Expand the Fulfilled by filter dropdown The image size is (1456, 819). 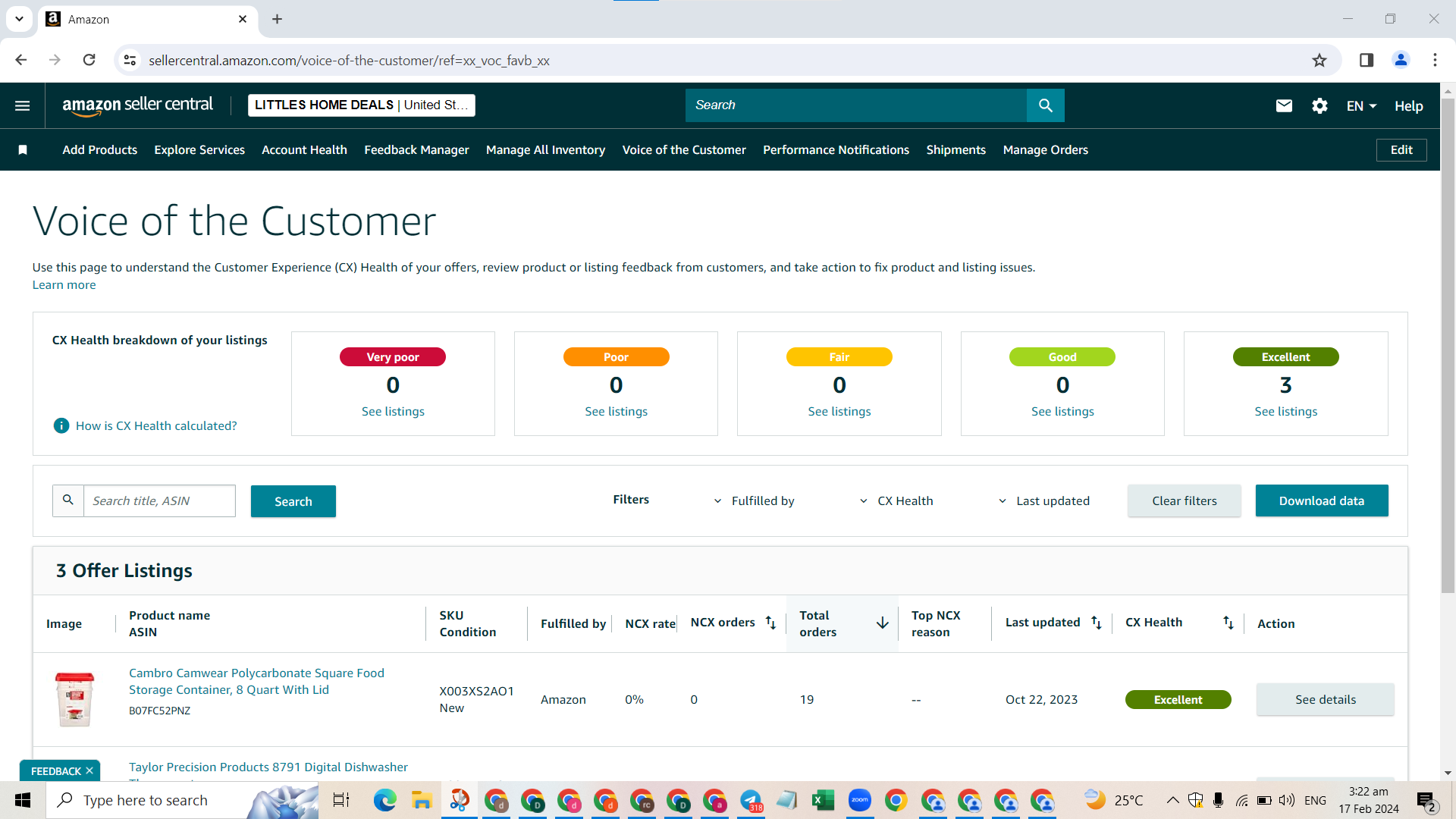[x=755, y=501]
